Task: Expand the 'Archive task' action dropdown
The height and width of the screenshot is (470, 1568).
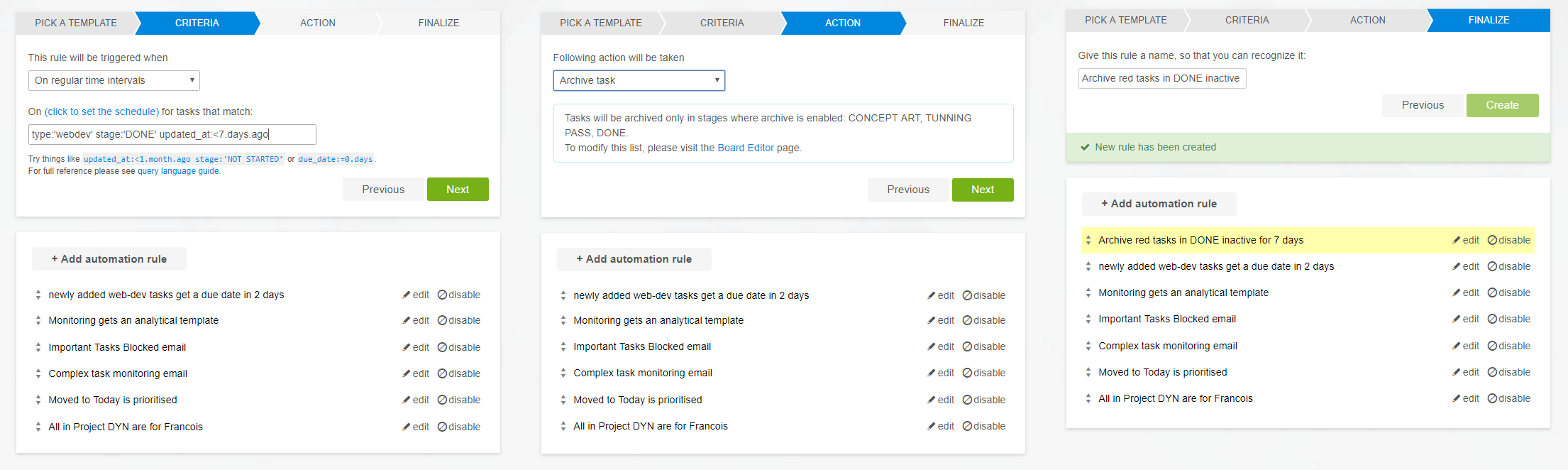Action: point(639,81)
